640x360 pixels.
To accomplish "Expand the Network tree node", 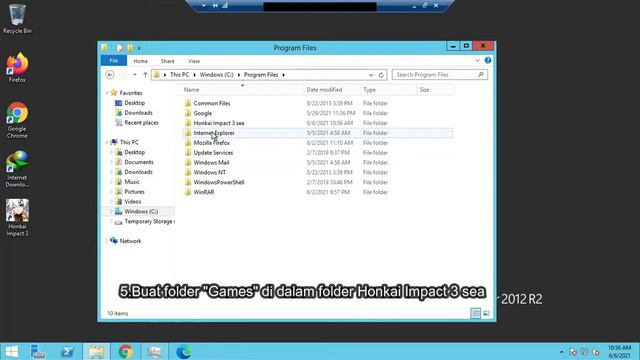I will [x=107, y=241].
